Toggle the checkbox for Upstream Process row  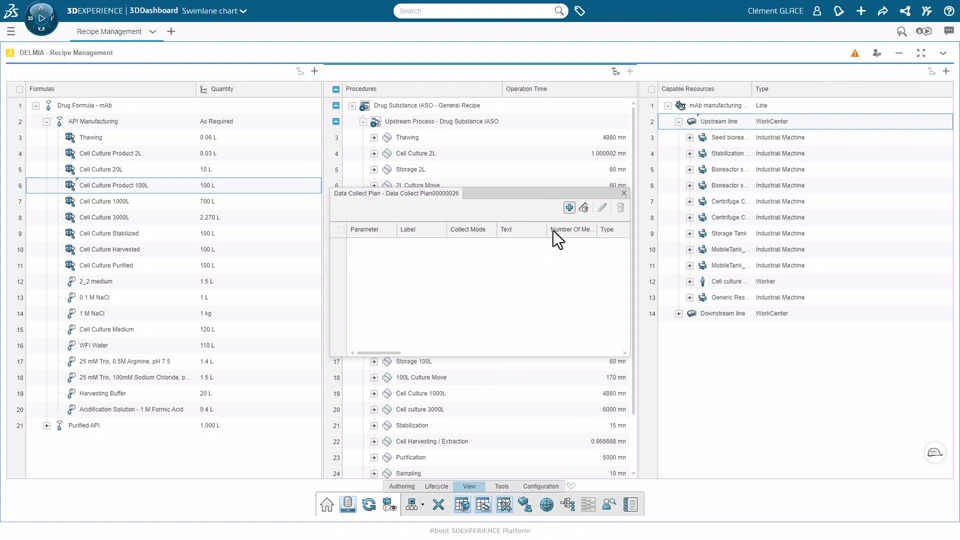336,121
